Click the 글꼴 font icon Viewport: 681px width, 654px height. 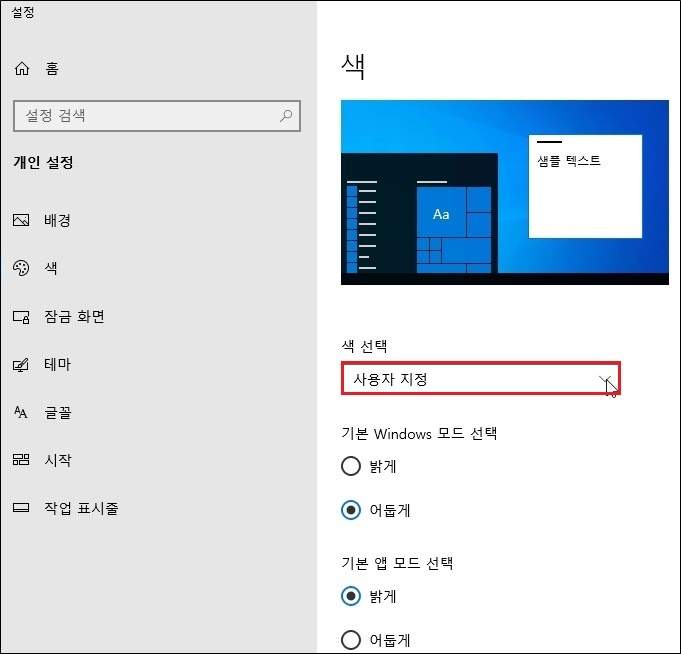20,412
